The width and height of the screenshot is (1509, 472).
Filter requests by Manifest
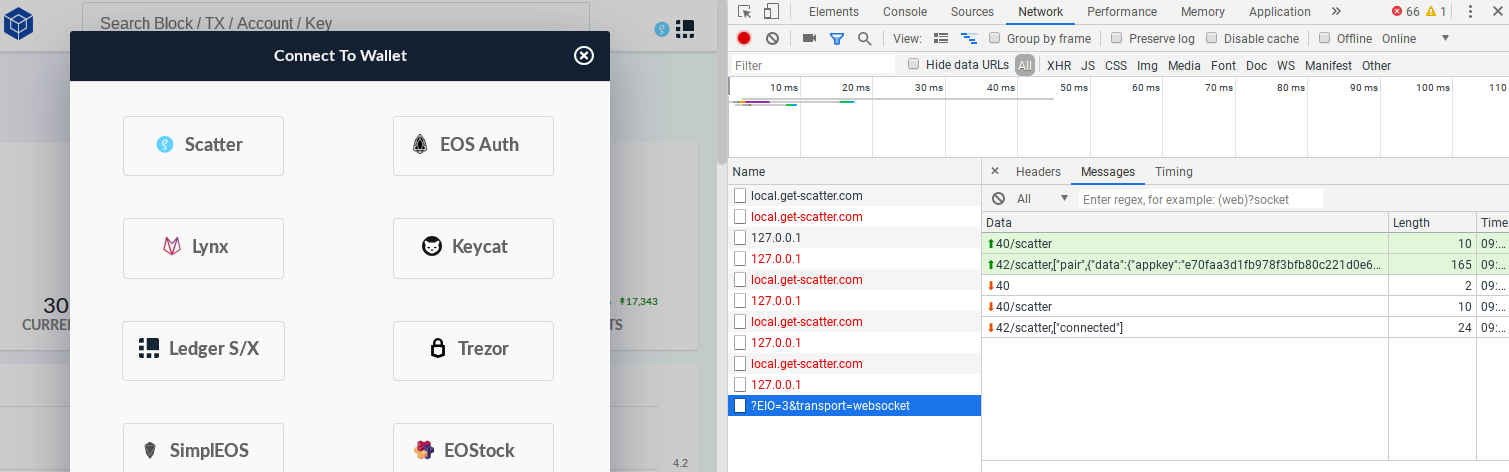pyautogui.click(x=1328, y=65)
